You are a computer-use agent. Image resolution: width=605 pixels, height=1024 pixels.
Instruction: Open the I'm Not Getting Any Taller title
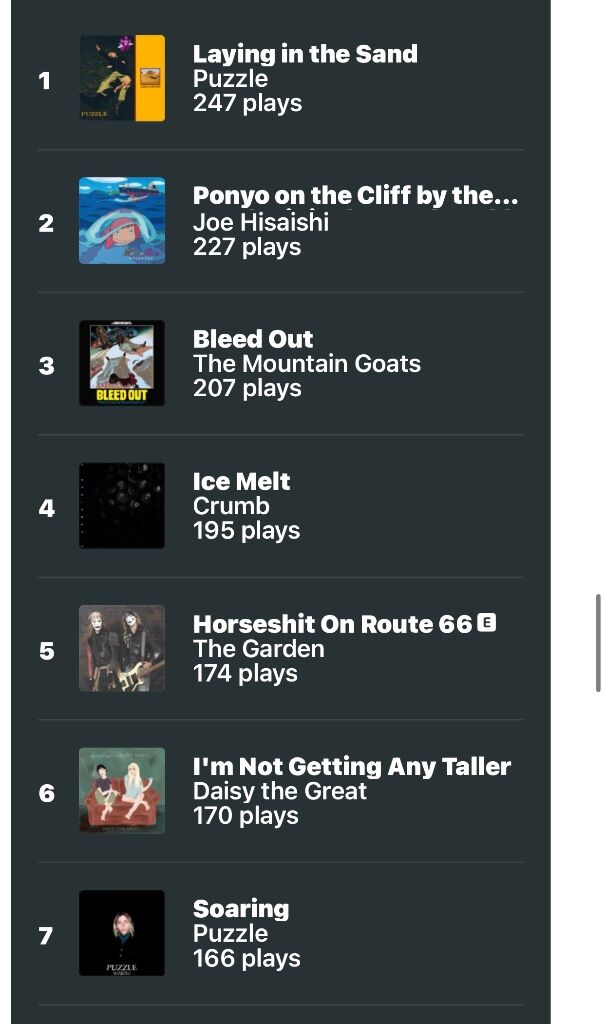click(x=352, y=766)
